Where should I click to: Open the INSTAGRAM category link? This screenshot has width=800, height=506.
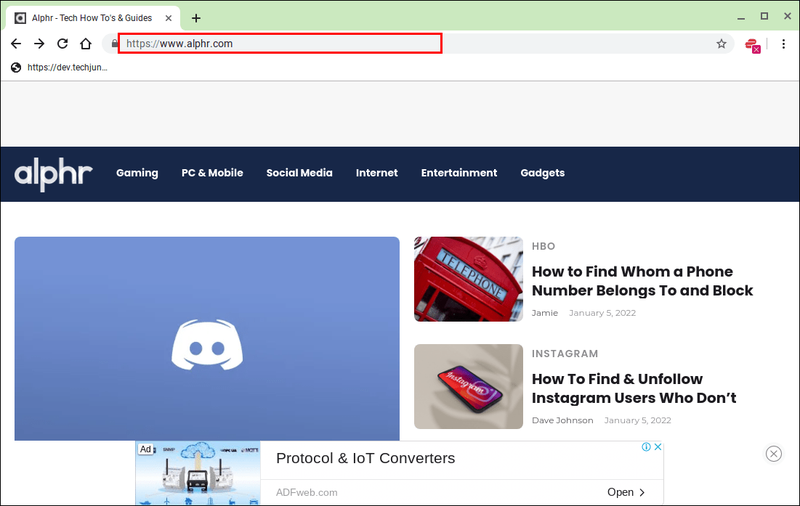click(x=565, y=353)
